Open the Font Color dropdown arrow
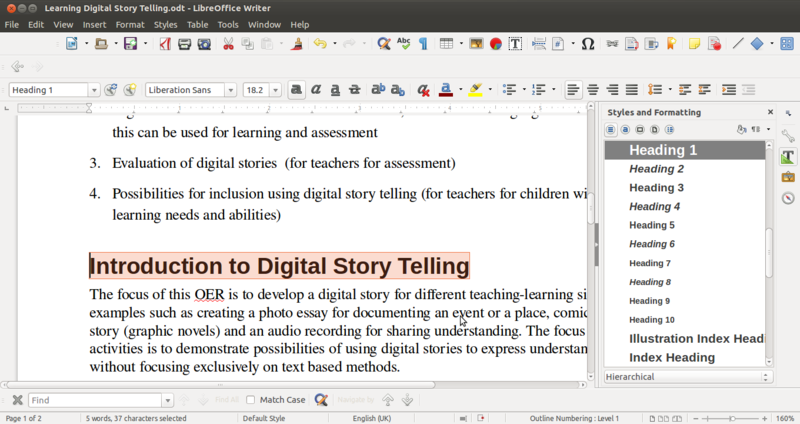The image size is (800, 424). pos(460,90)
